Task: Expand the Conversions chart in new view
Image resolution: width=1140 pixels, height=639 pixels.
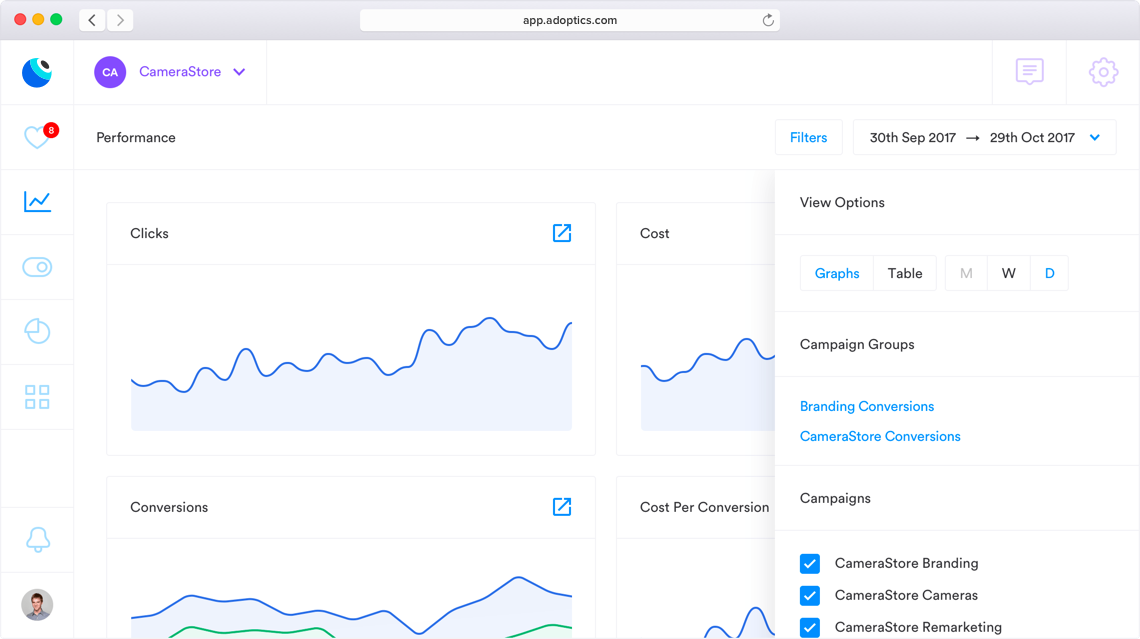Action: click(562, 507)
